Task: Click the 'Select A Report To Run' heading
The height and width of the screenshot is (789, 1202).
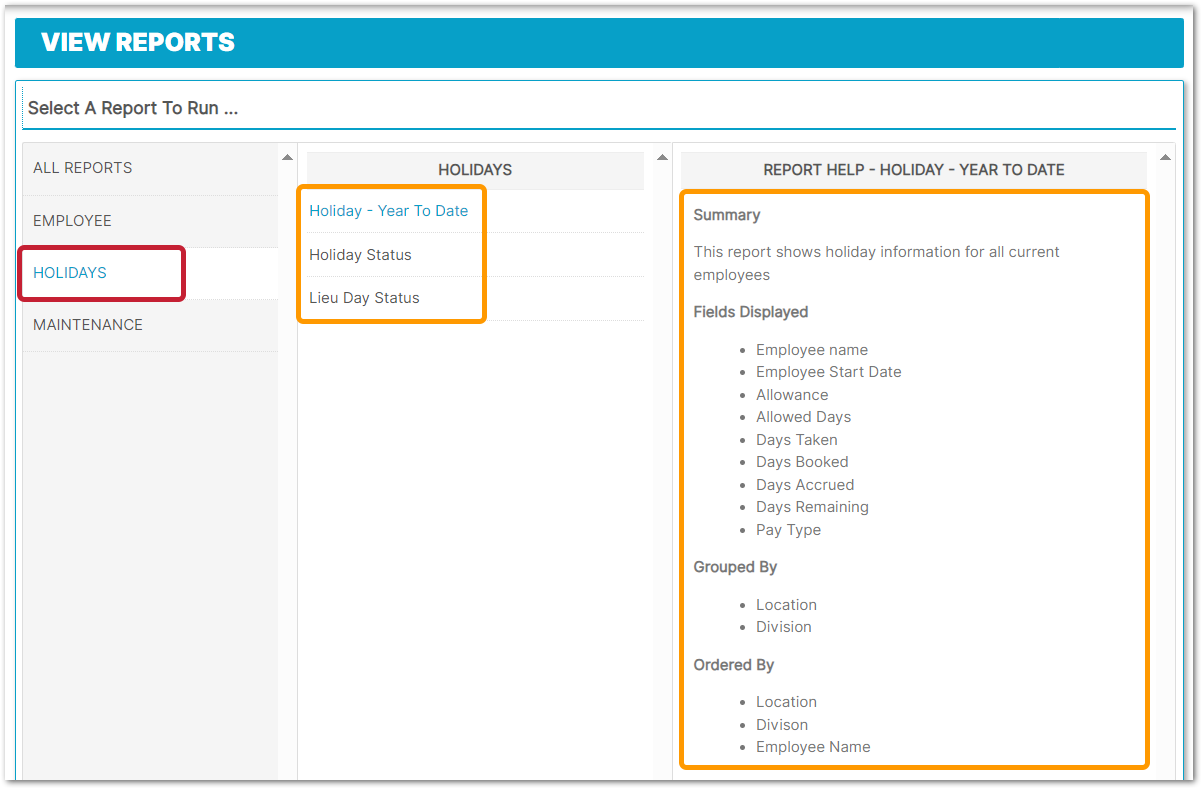Action: [x=133, y=108]
